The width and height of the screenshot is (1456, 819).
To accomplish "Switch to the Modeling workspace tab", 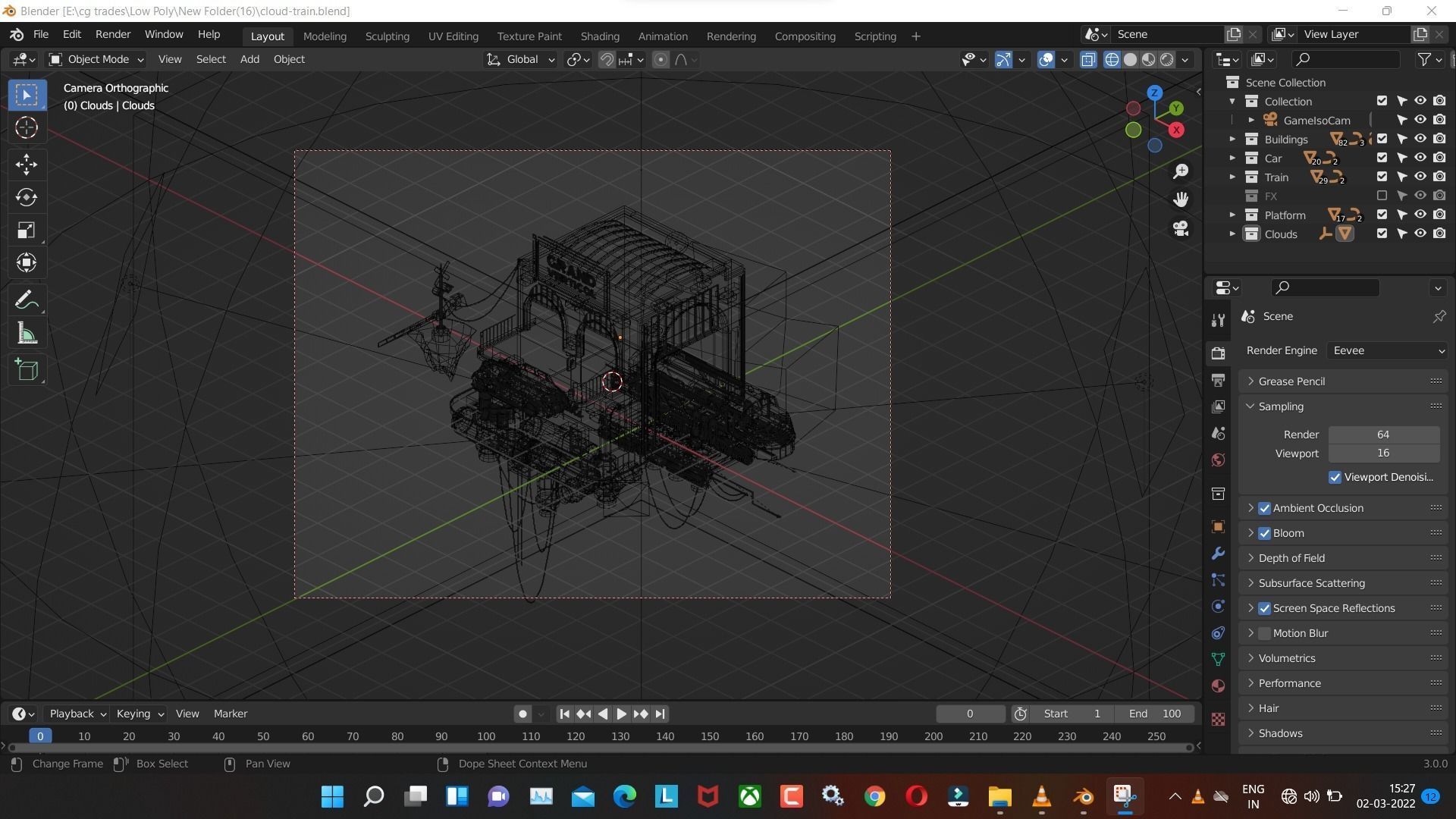I will click(325, 36).
